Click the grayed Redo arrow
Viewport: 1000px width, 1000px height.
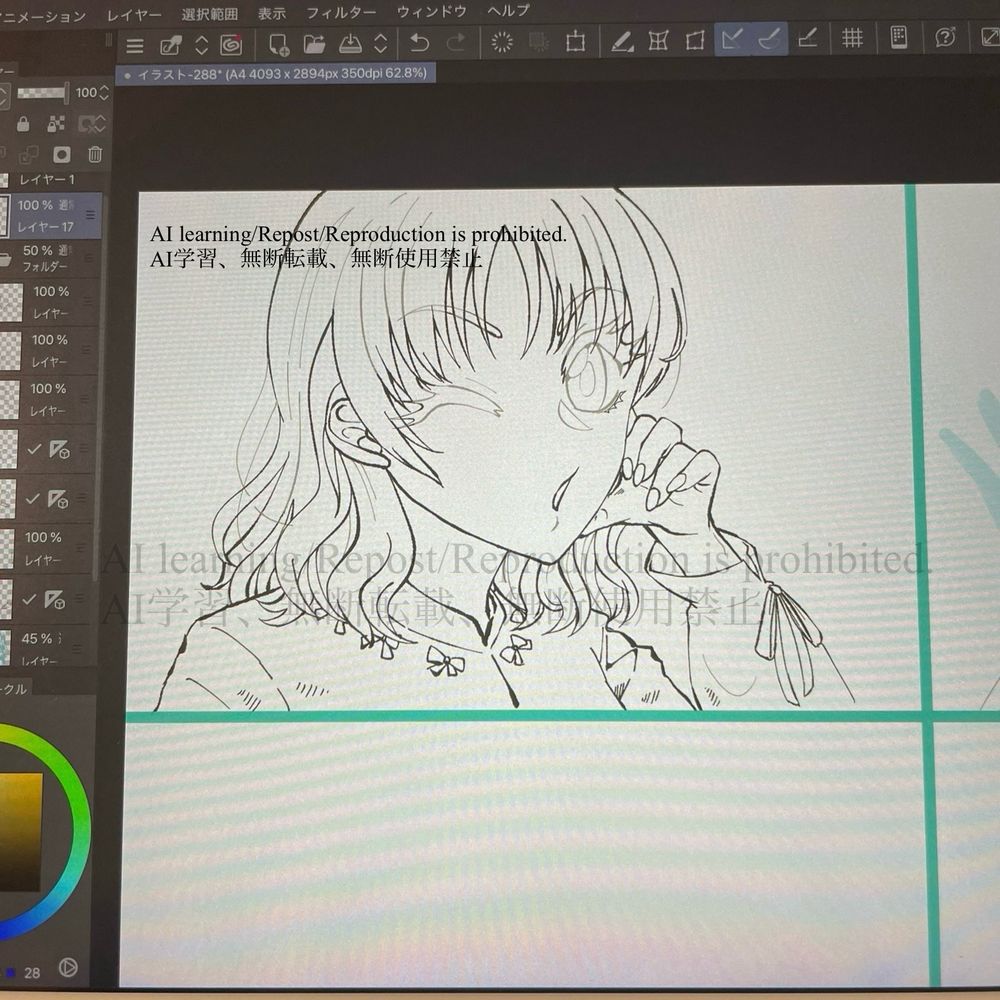click(x=456, y=43)
